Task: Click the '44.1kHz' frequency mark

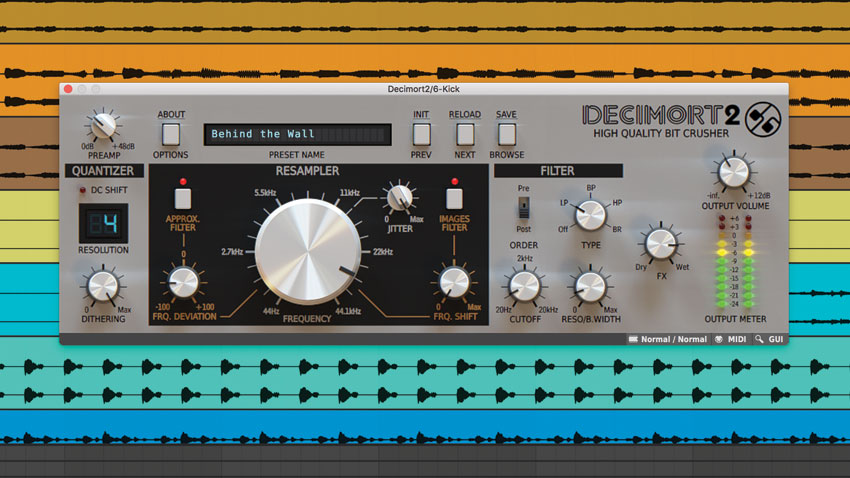Action: click(x=348, y=311)
